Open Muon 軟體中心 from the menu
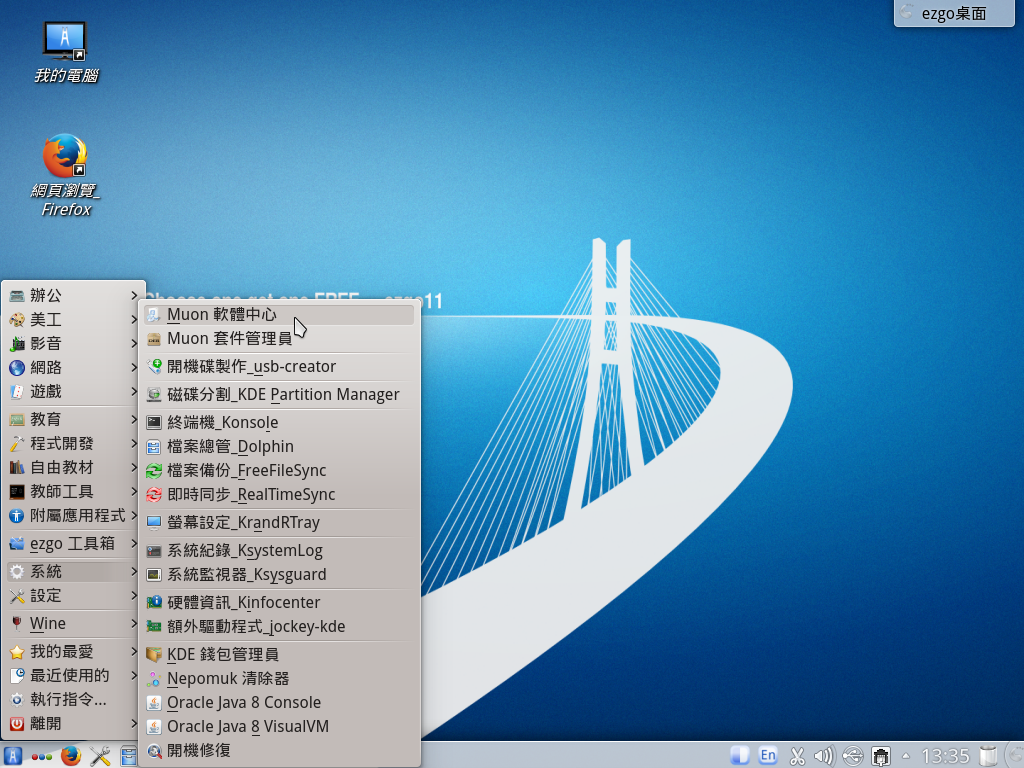 tap(222, 314)
